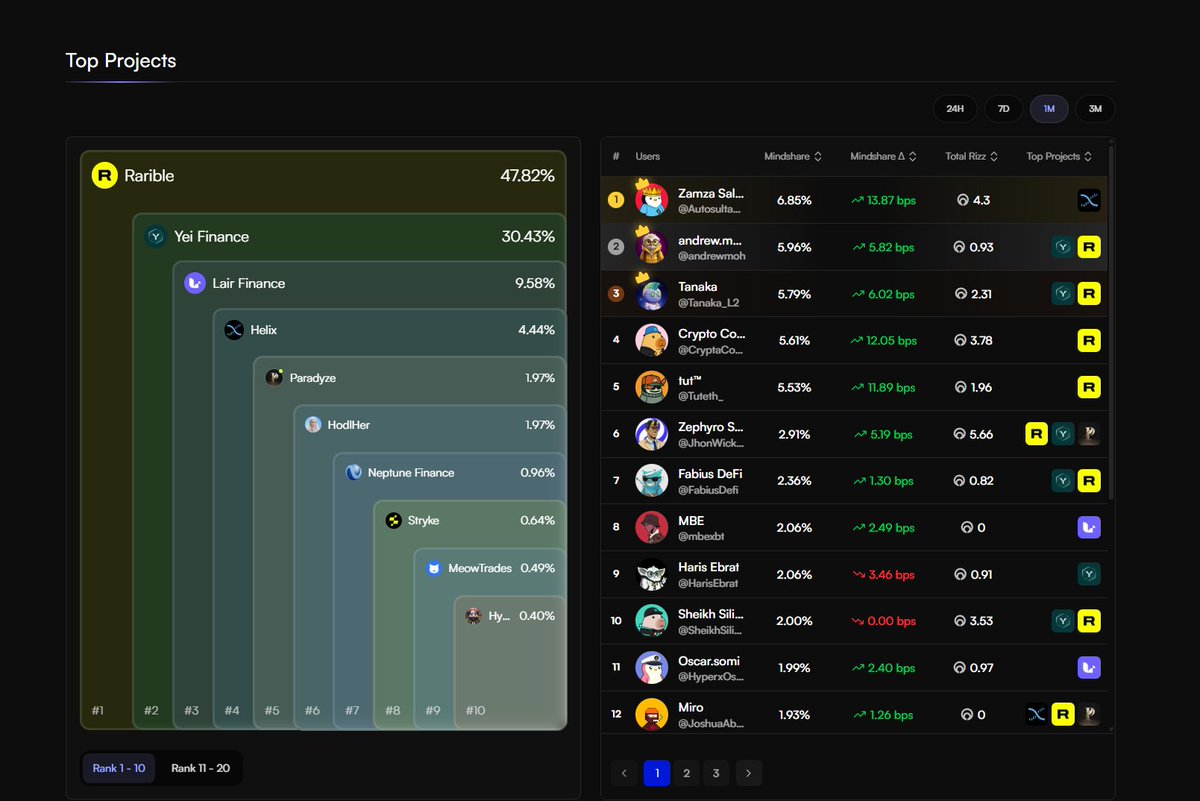Click the next page arrow
The height and width of the screenshot is (801, 1200).
tap(748, 773)
